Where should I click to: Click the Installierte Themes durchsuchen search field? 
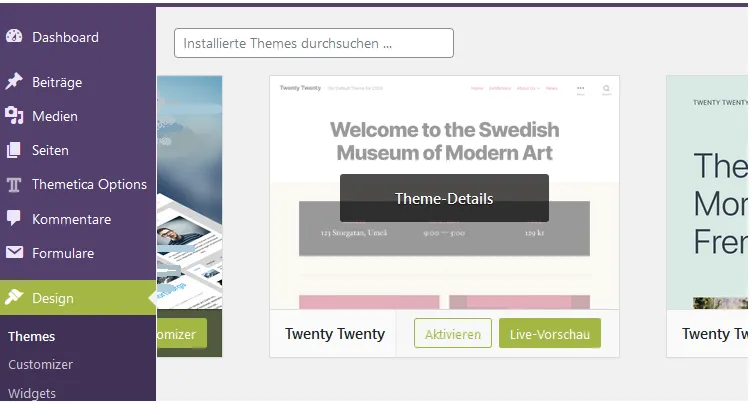pyautogui.click(x=314, y=43)
